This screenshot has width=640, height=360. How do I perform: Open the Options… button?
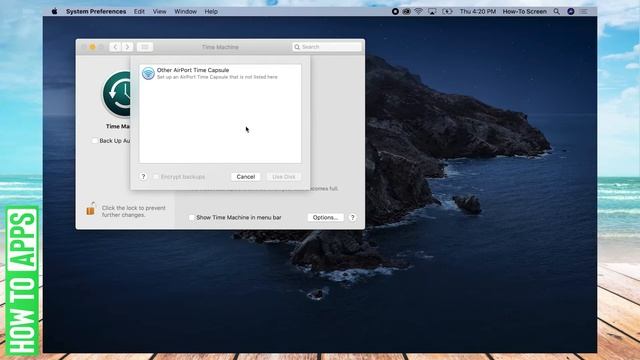click(x=325, y=218)
